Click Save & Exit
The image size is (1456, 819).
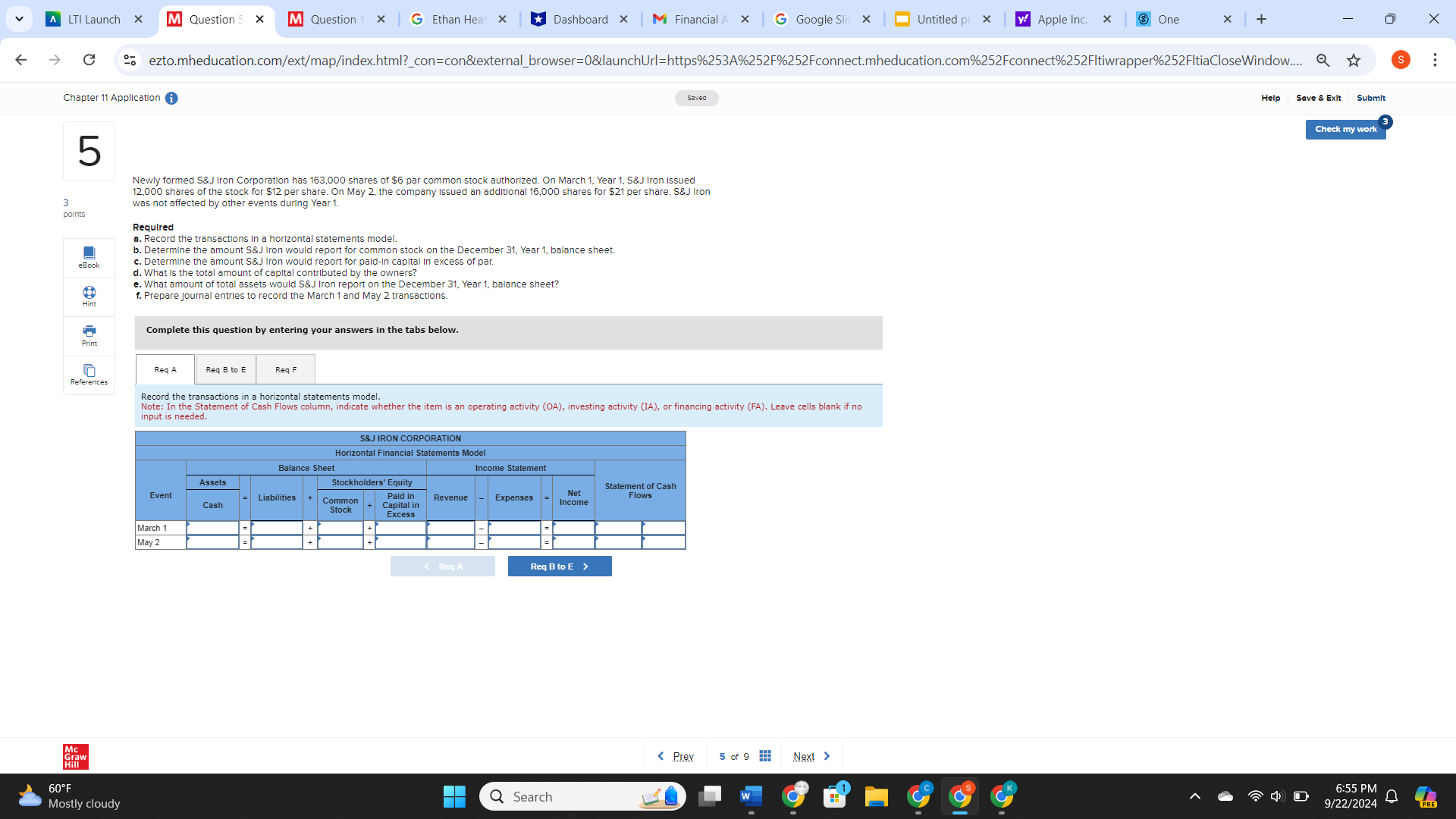(1318, 98)
